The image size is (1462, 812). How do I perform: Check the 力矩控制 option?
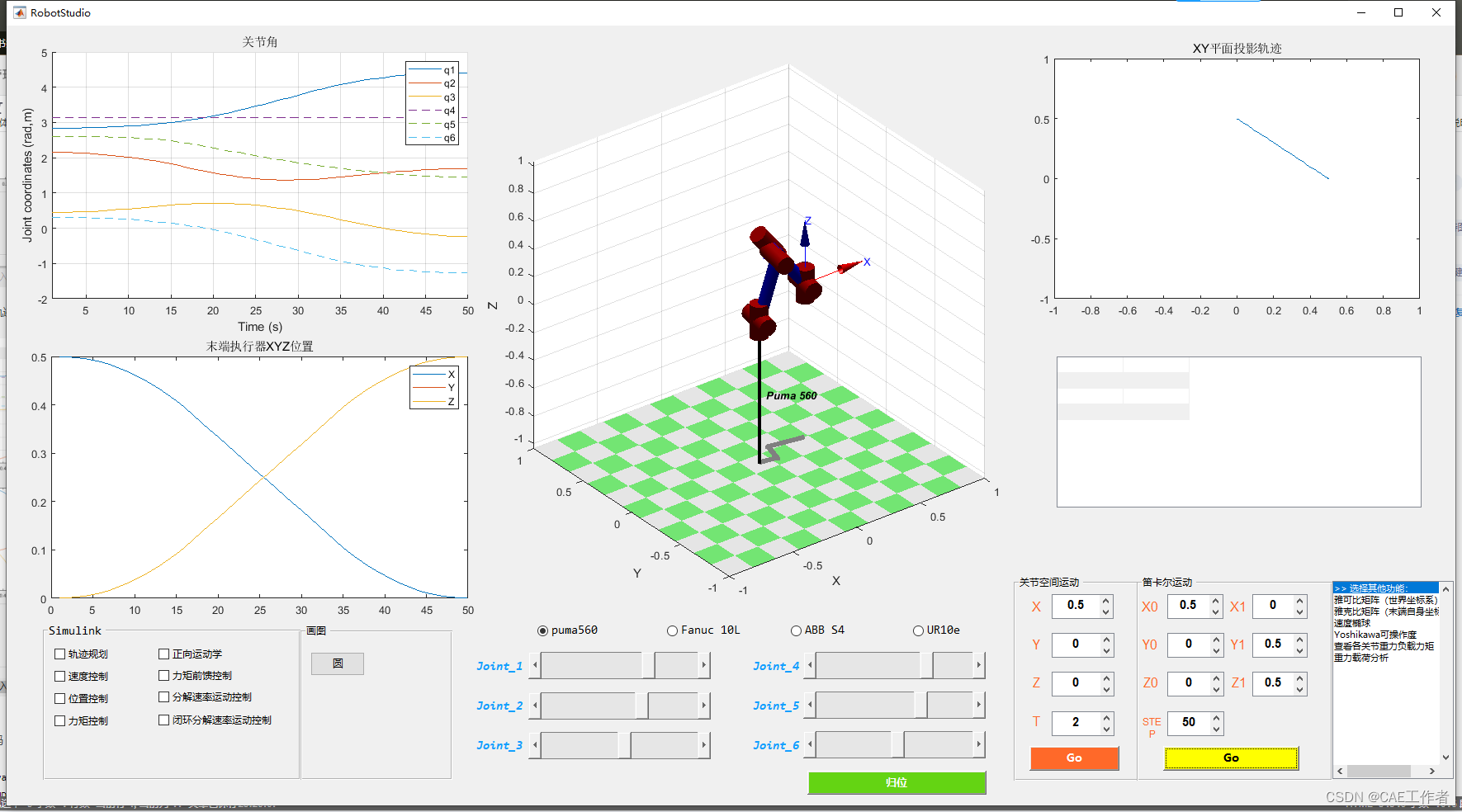pos(59,721)
